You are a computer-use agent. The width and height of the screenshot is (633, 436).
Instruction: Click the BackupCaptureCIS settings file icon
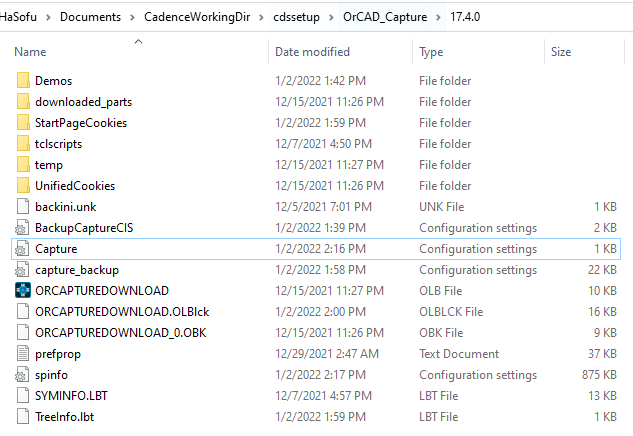23,228
